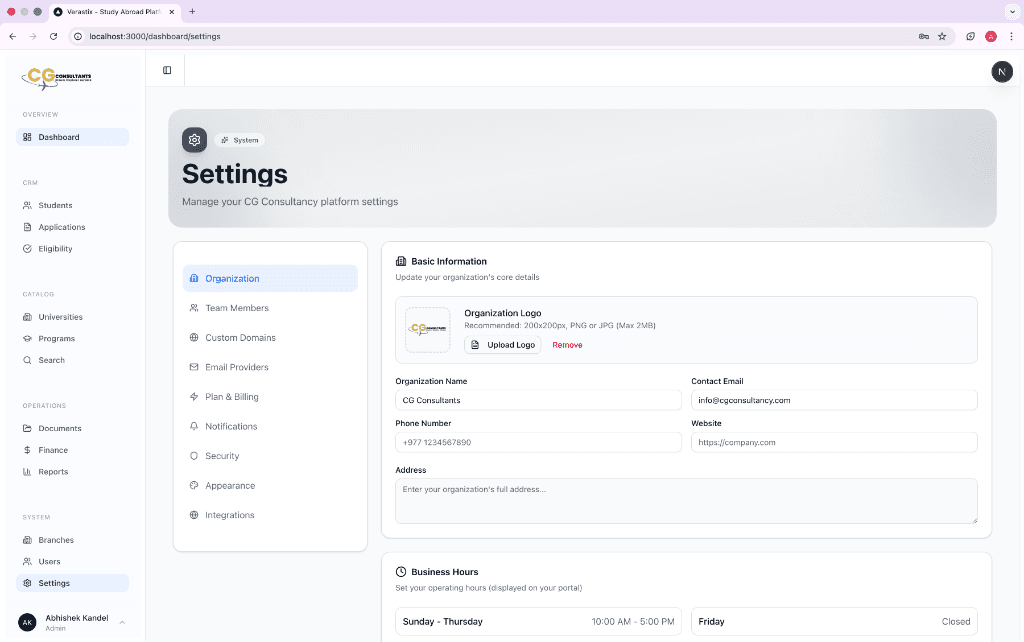
Task: Open the N user avatar menu
Action: tap(1001, 71)
